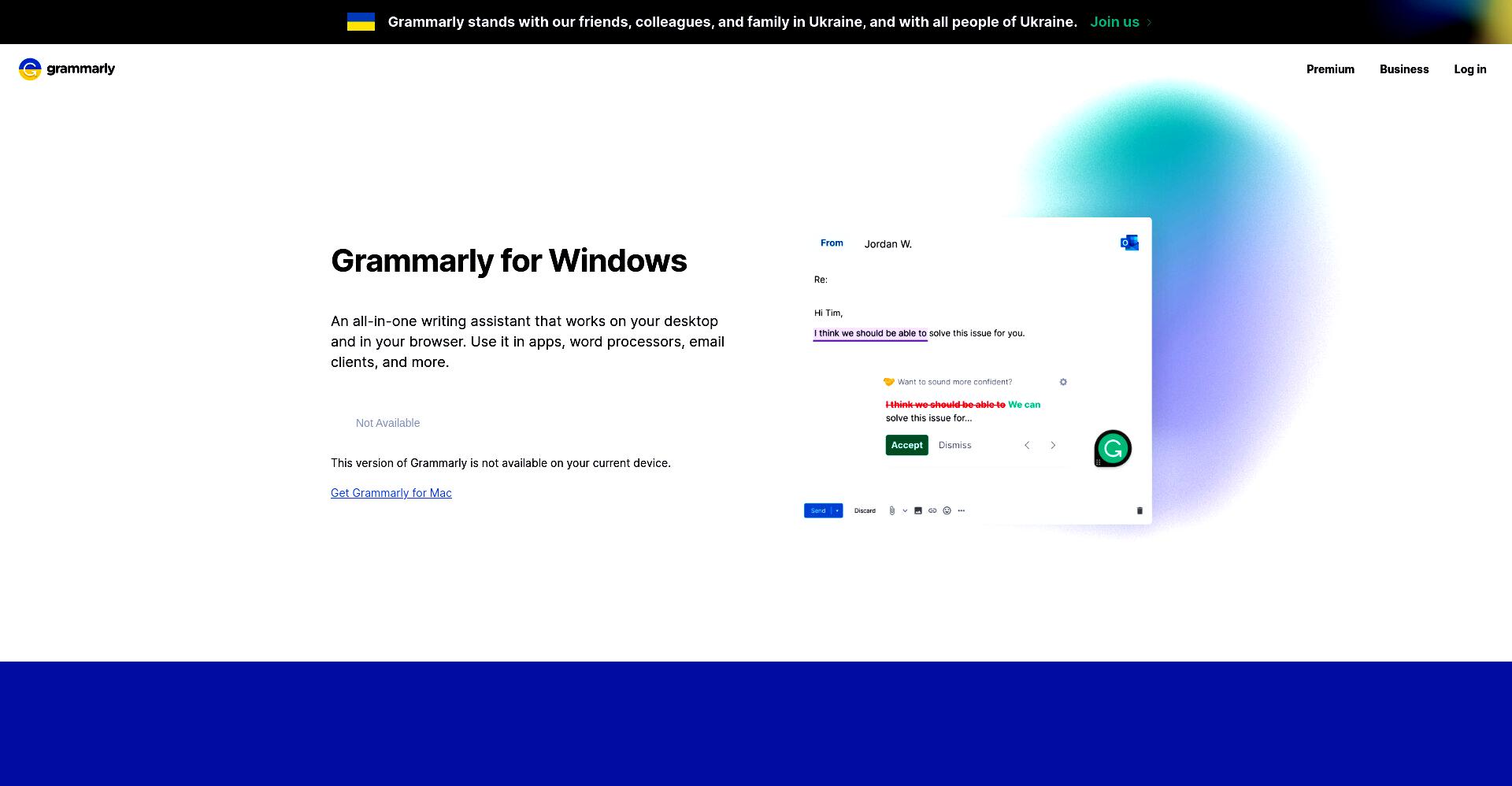
Task: Click the From label in email preview
Action: (x=832, y=243)
